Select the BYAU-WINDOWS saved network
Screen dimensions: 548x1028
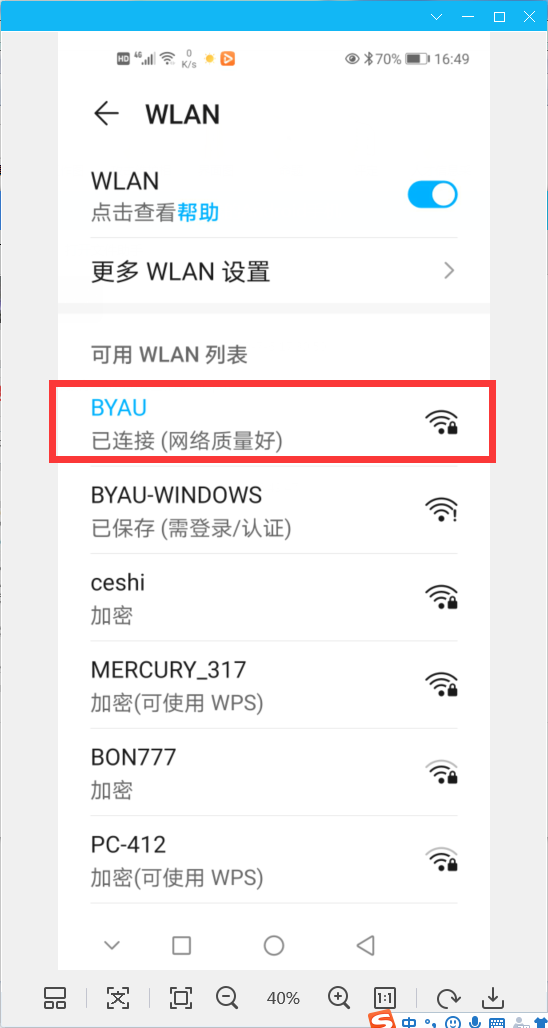273,510
